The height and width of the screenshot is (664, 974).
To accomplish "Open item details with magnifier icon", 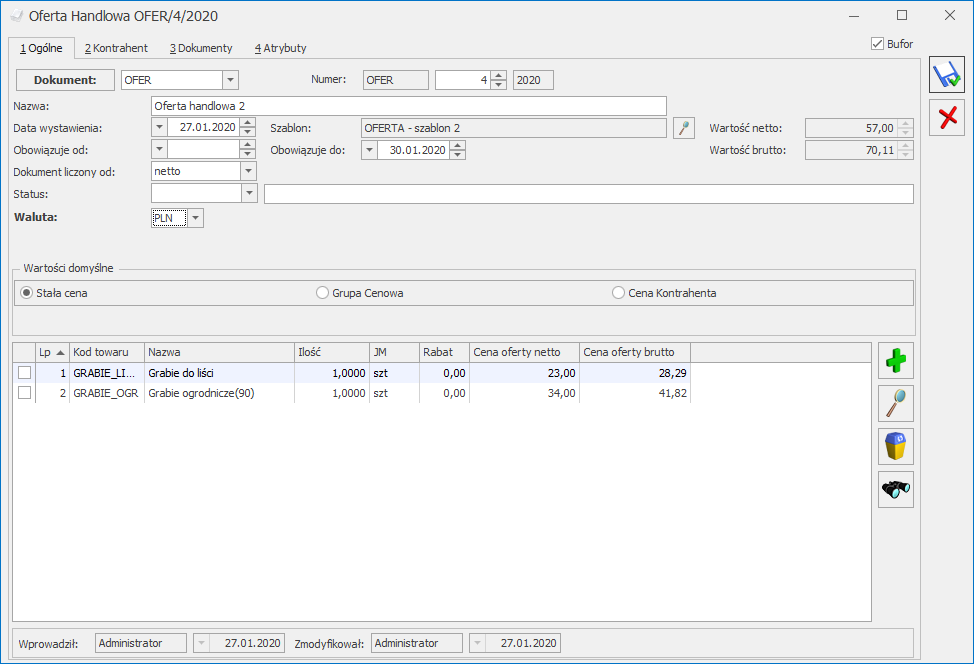I will [x=895, y=403].
